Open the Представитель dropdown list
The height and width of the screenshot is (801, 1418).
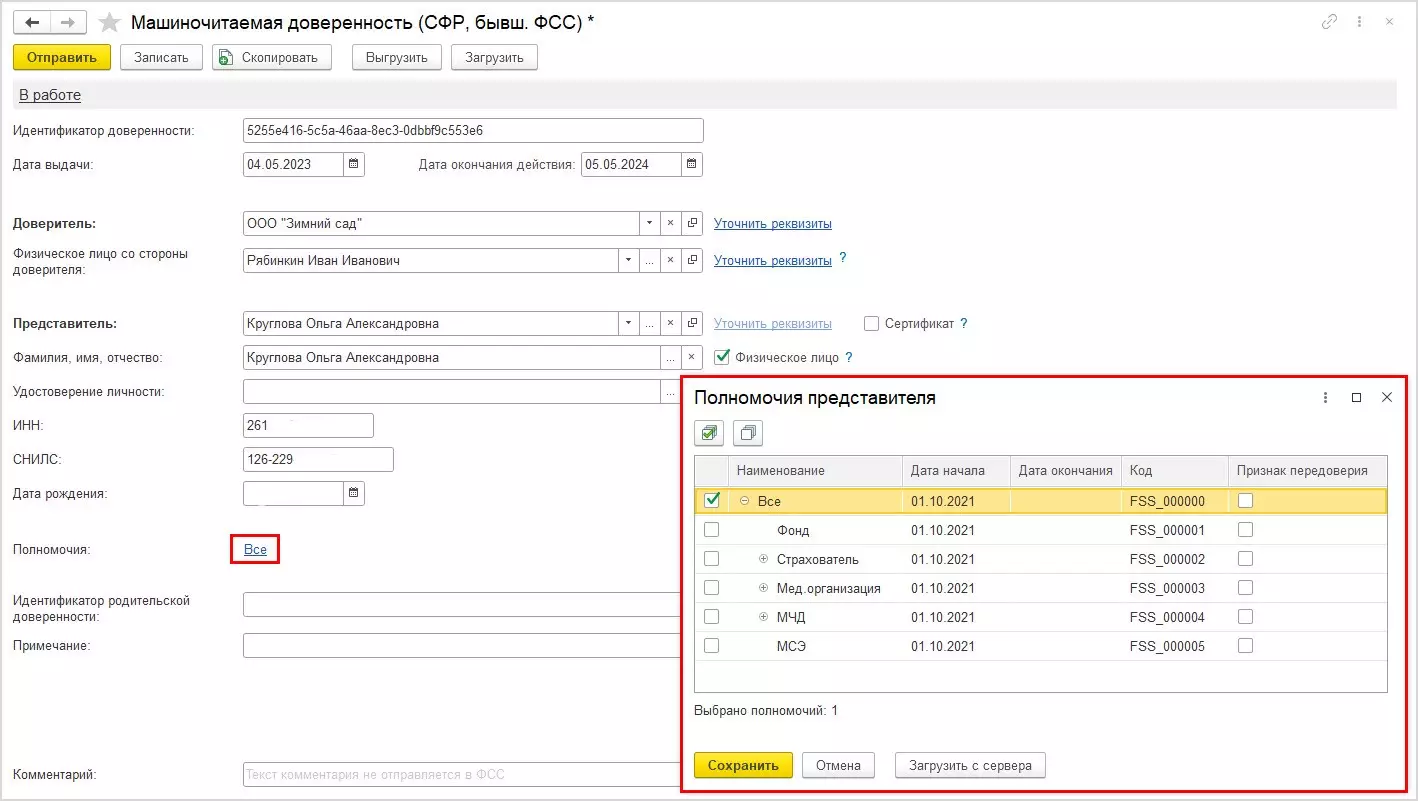point(628,324)
